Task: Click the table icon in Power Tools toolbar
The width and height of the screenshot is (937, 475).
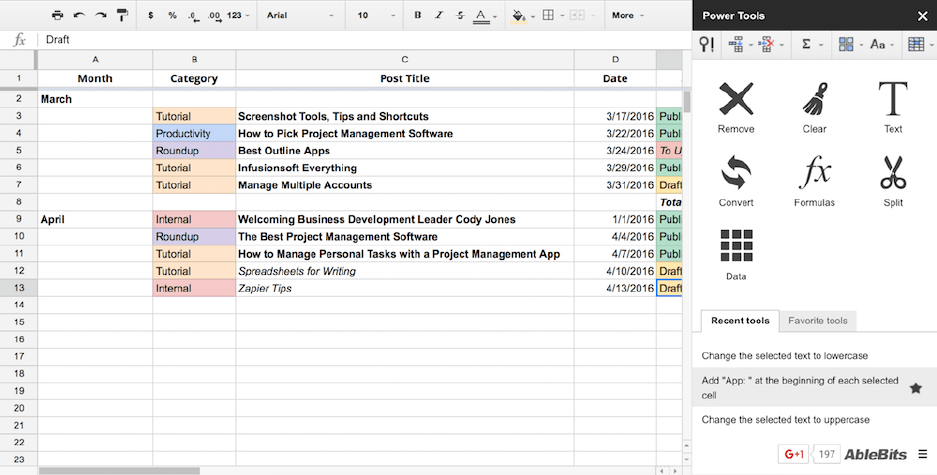Action: 915,44
